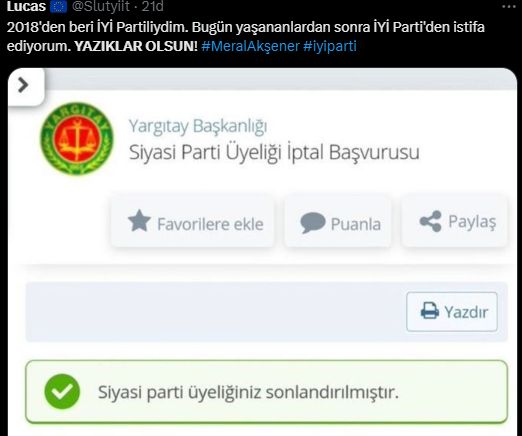Click the printer icon
Screen dimensions: 522x436
tap(430, 311)
